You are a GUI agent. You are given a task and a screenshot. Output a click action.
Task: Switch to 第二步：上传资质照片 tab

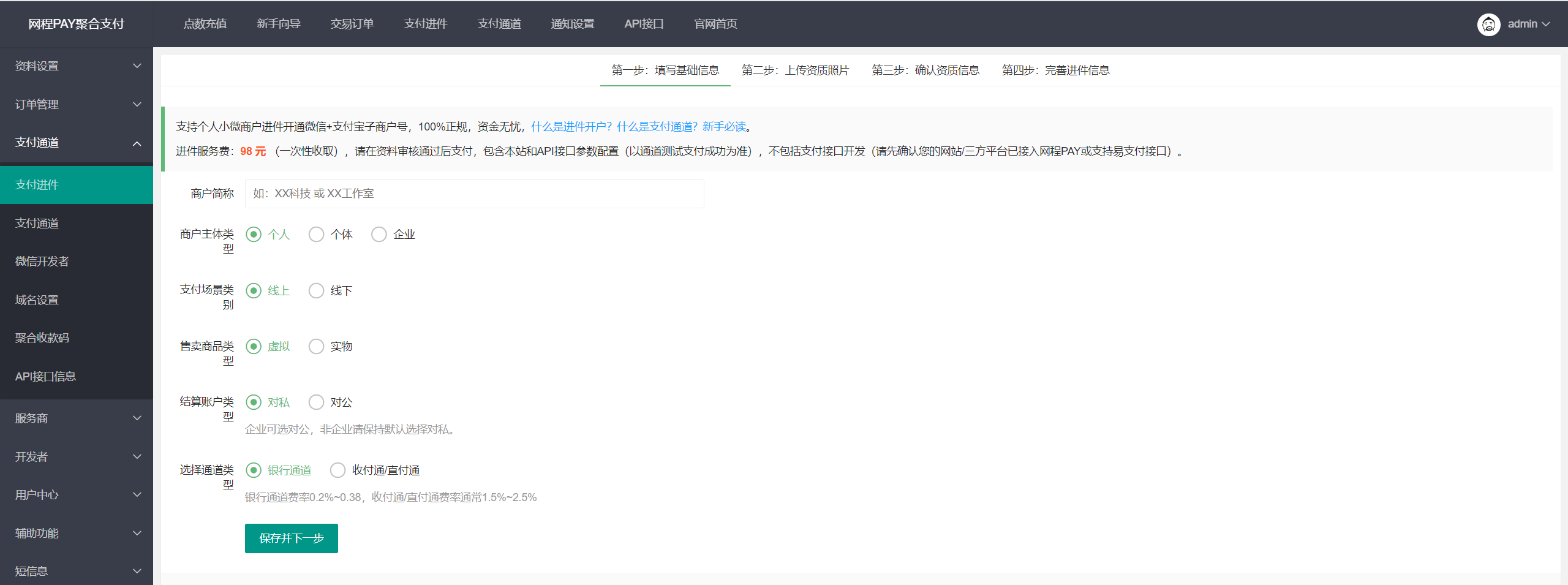pyautogui.click(x=795, y=70)
